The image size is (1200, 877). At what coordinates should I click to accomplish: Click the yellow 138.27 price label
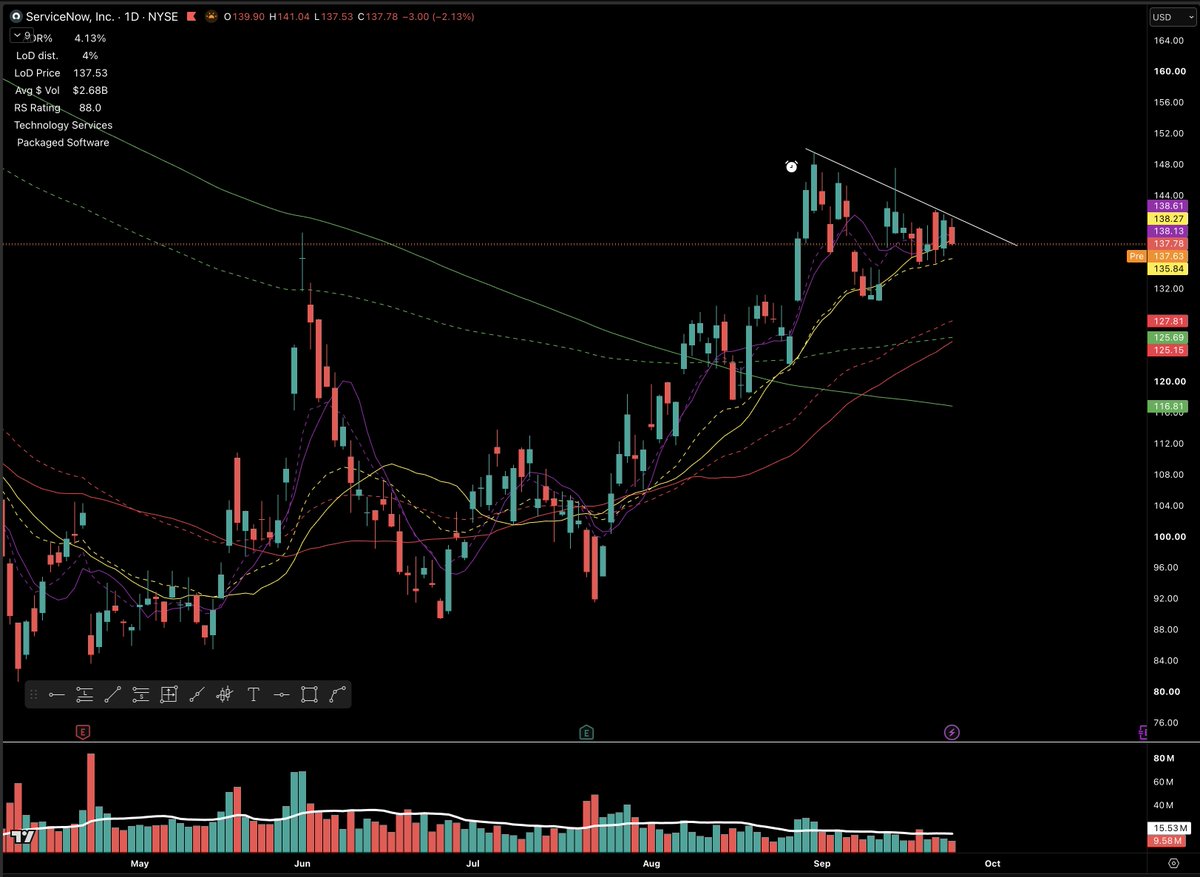click(x=1168, y=217)
